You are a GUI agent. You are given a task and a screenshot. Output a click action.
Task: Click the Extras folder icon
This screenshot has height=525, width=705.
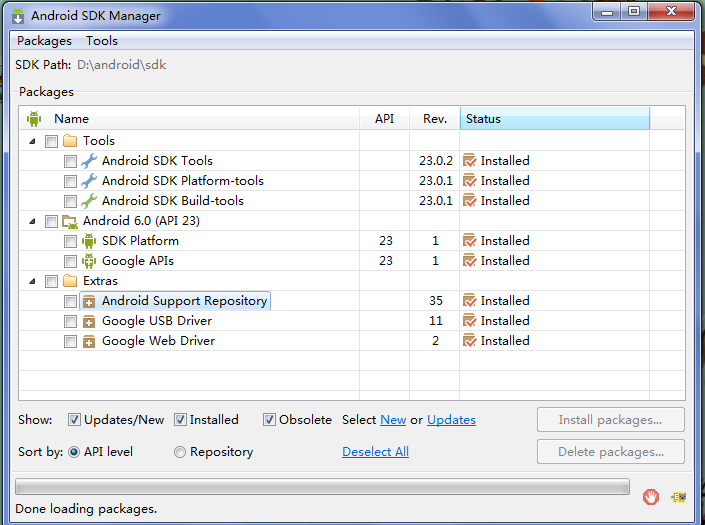(70, 281)
